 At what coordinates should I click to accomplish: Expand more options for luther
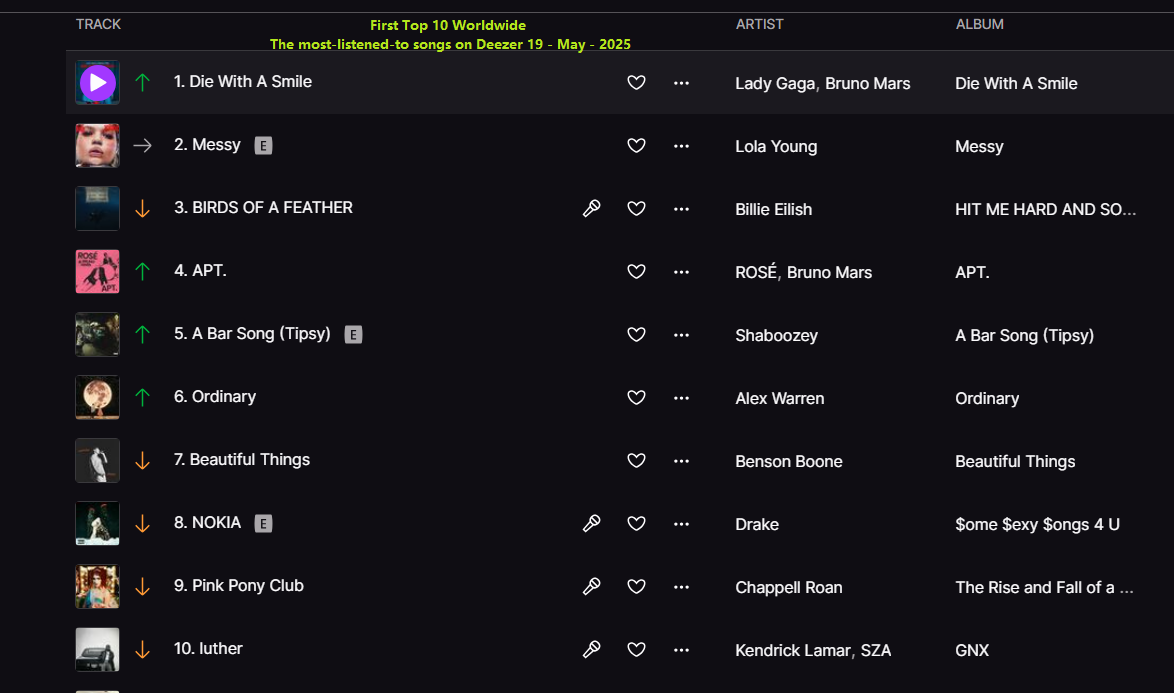point(681,650)
